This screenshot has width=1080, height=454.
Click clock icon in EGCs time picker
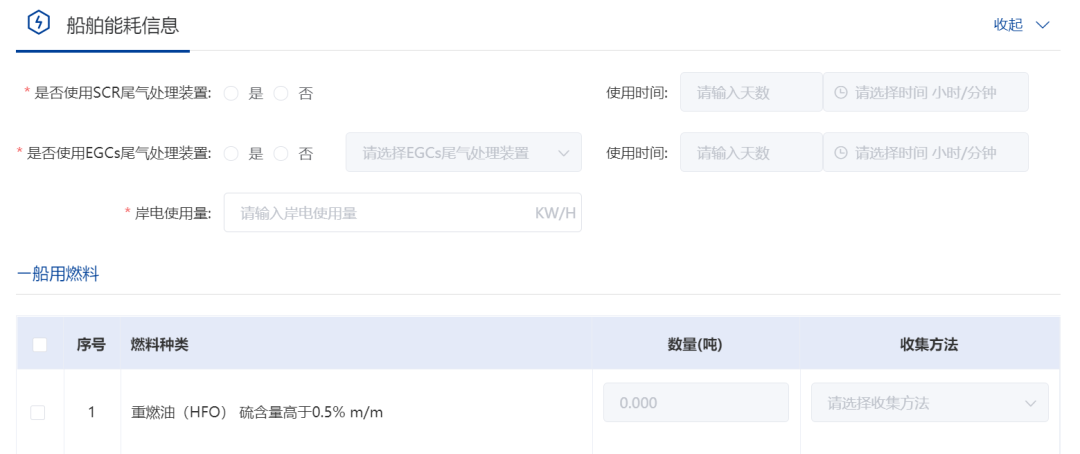coord(840,152)
